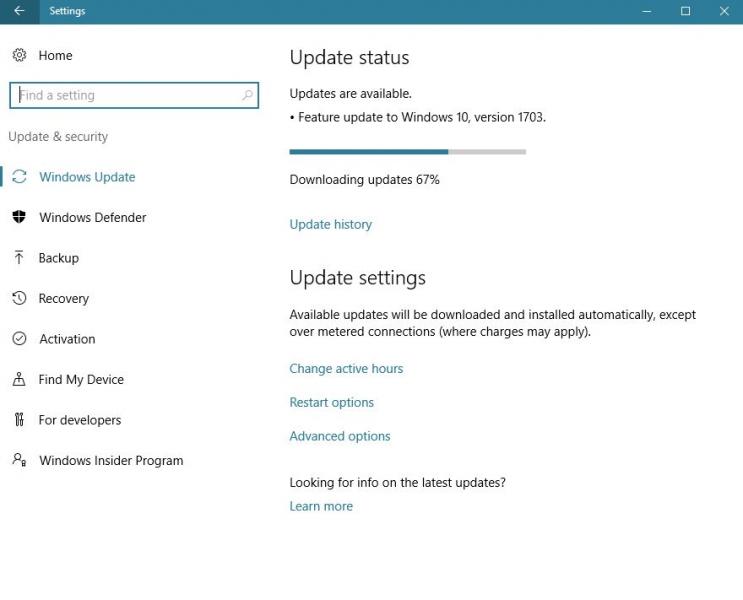Focus the Find a setting search box
Viewport: 743px width, 600px height.
point(125,95)
